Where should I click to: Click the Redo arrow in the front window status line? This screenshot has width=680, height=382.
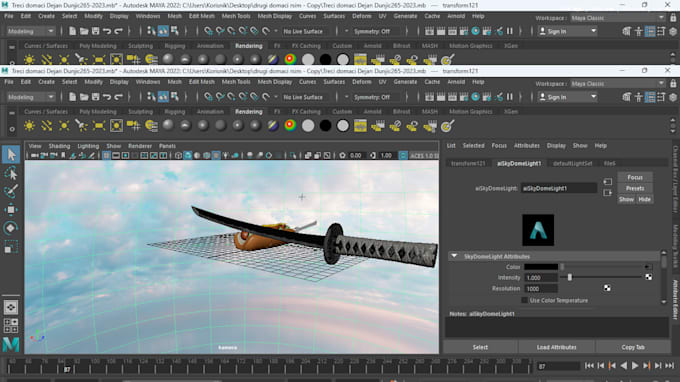click(x=118, y=97)
